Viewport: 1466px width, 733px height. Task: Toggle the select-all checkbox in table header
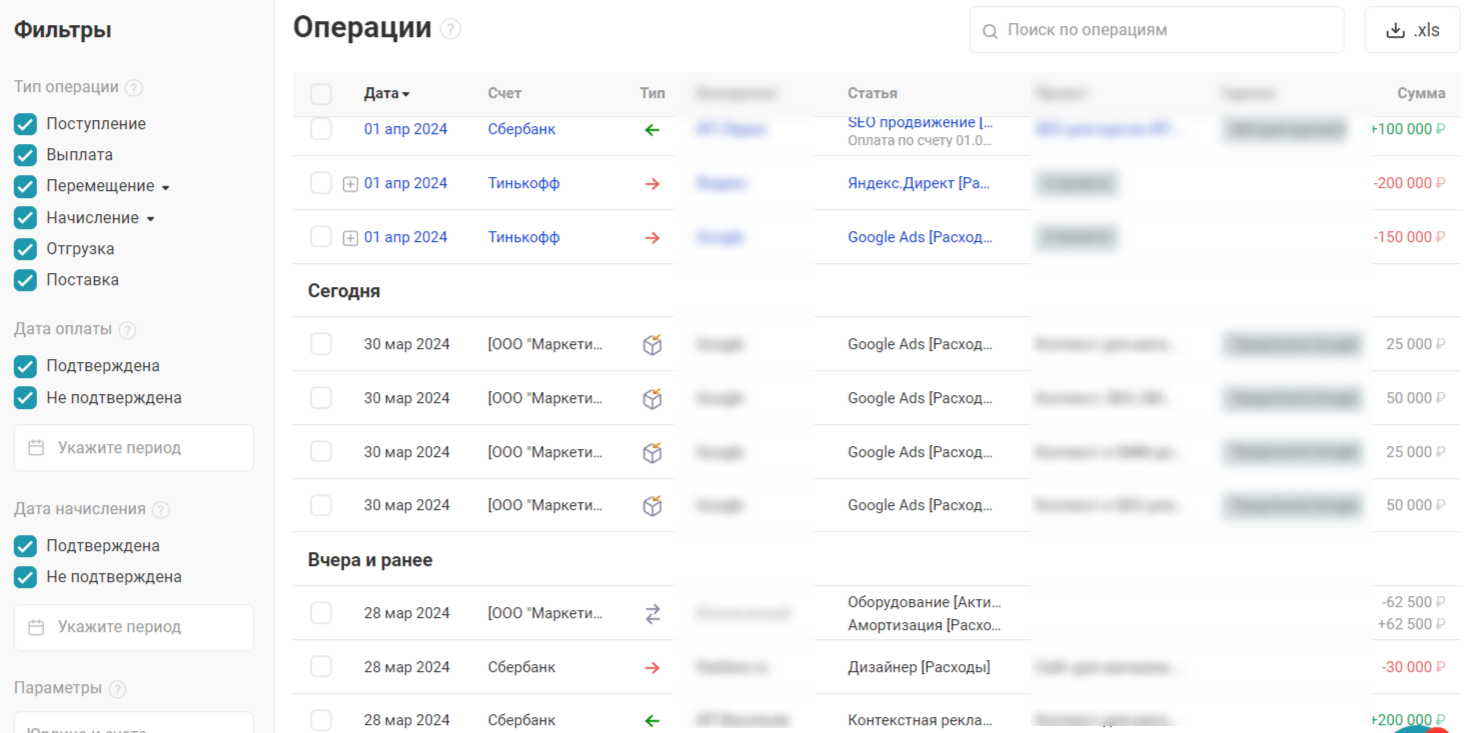tap(320, 94)
